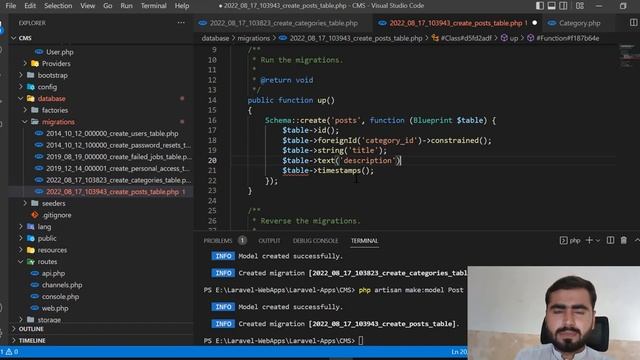640x360 pixels.
Task: Open the Run menu
Action: (x=127, y=6)
